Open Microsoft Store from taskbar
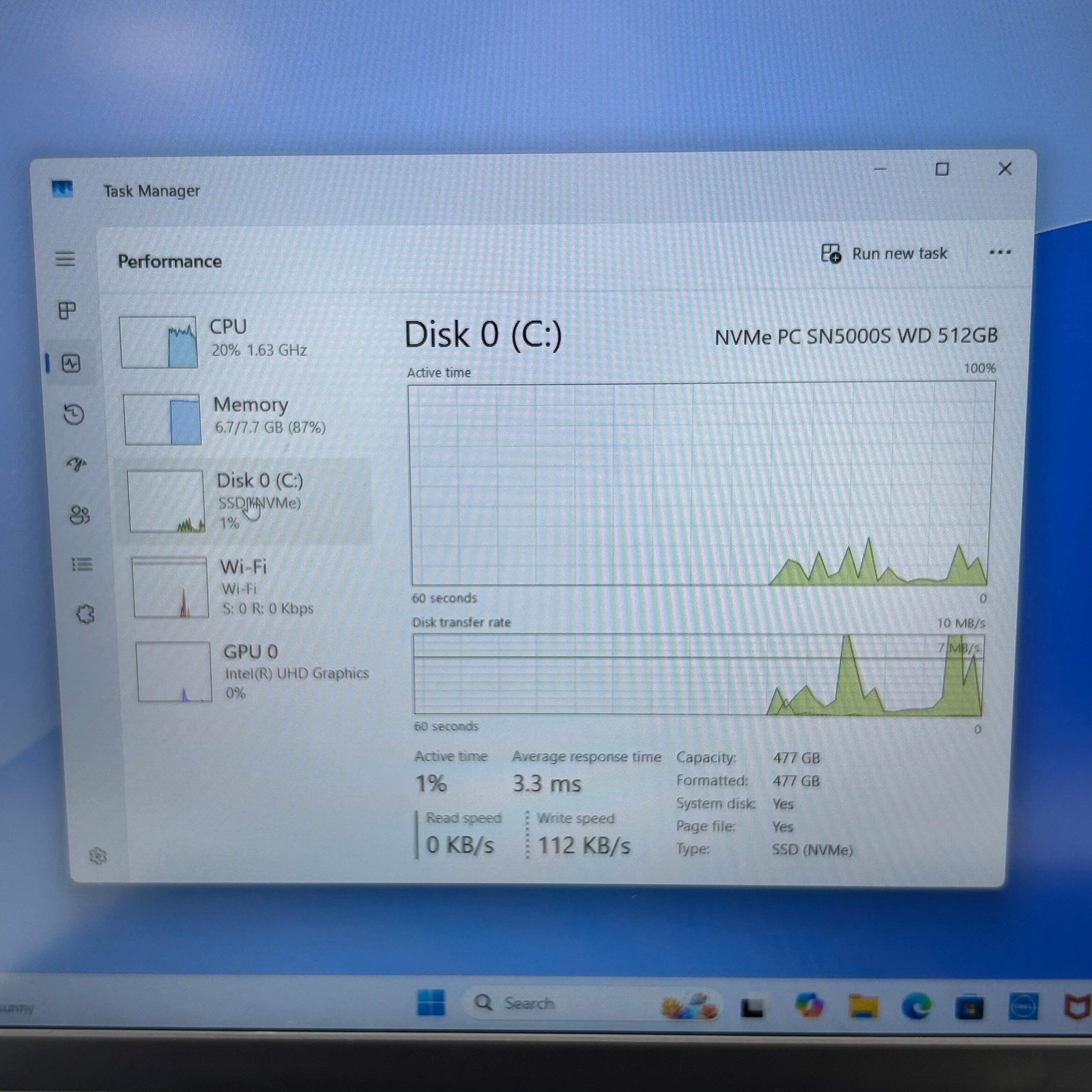Viewport: 1092px width, 1092px height. (x=969, y=1007)
